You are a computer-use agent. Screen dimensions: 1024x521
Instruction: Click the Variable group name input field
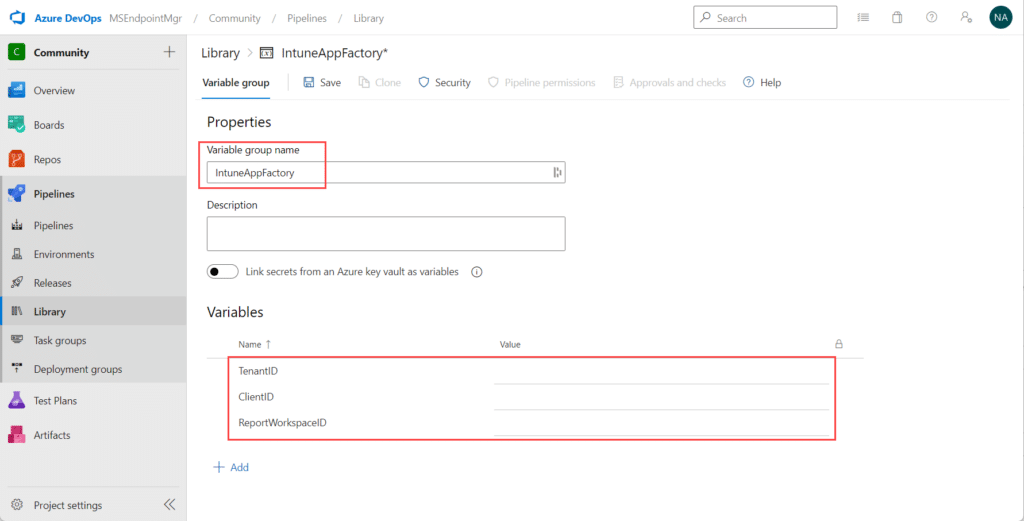(386, 172)
